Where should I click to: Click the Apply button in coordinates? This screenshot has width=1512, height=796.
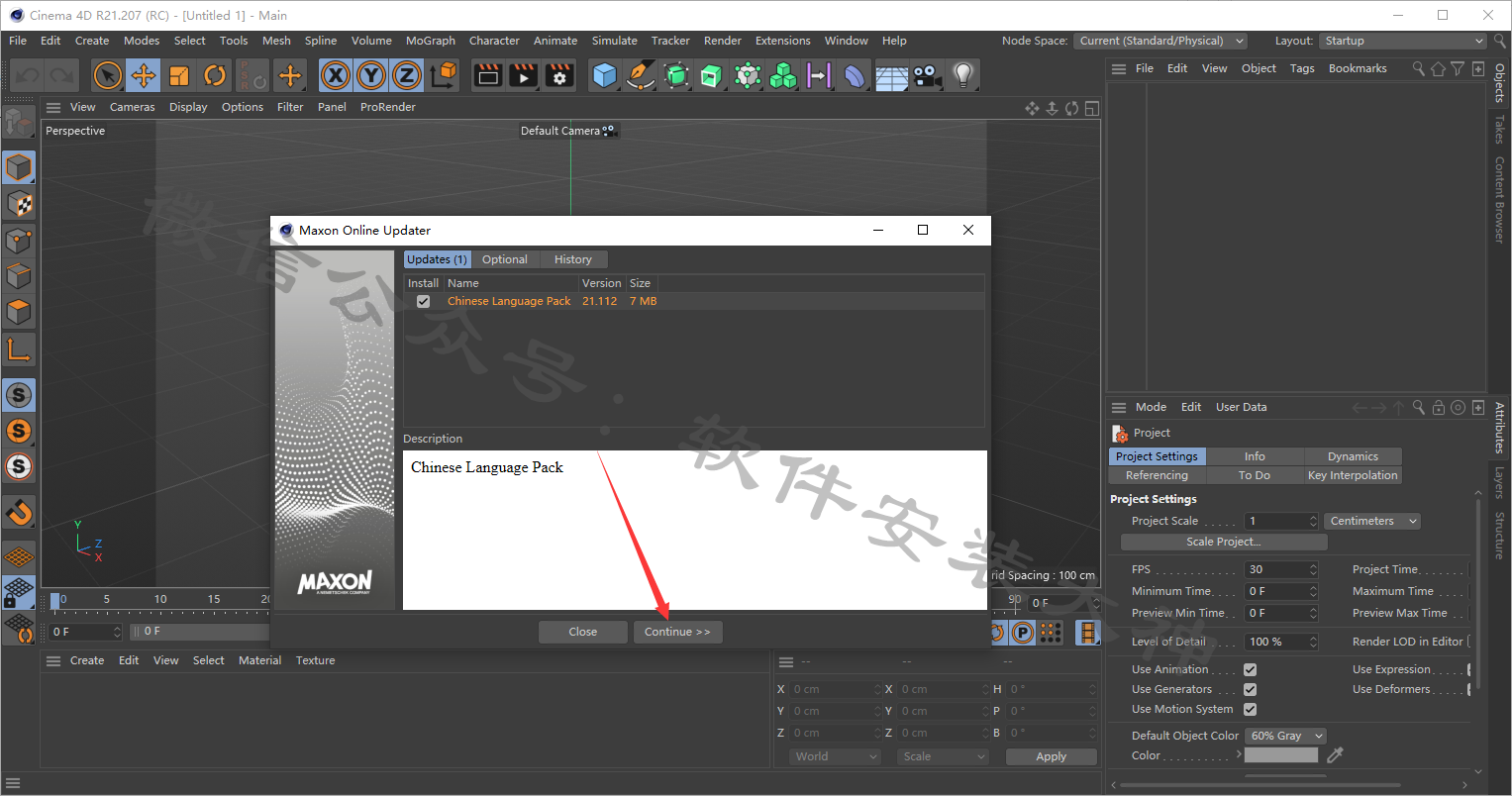pyautogui.click(x=1052, y=756)
